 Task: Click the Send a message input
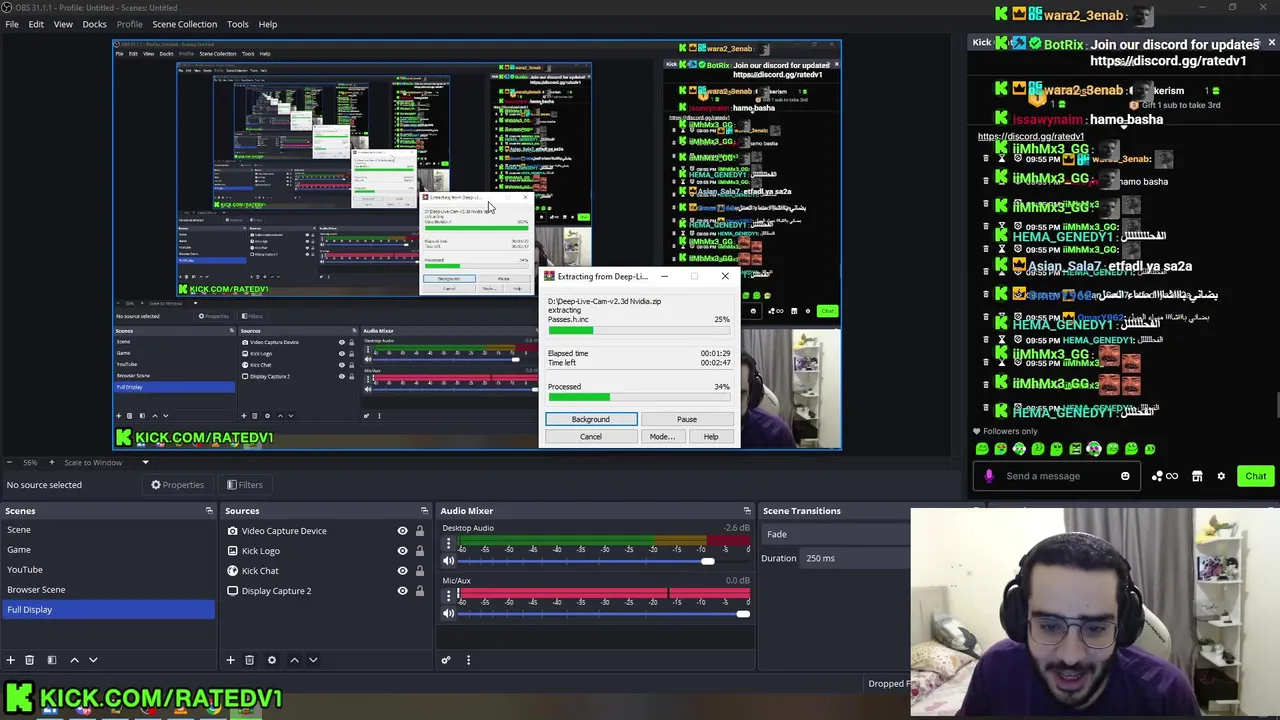[x=1055, y=476]
